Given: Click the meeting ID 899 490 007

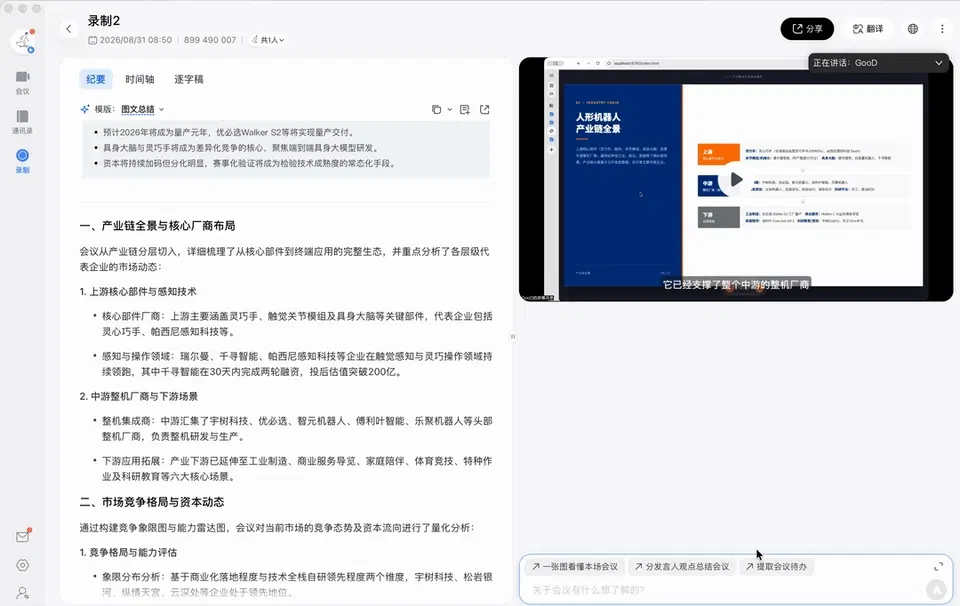Looking at the screenshot, I should (209, 40).
